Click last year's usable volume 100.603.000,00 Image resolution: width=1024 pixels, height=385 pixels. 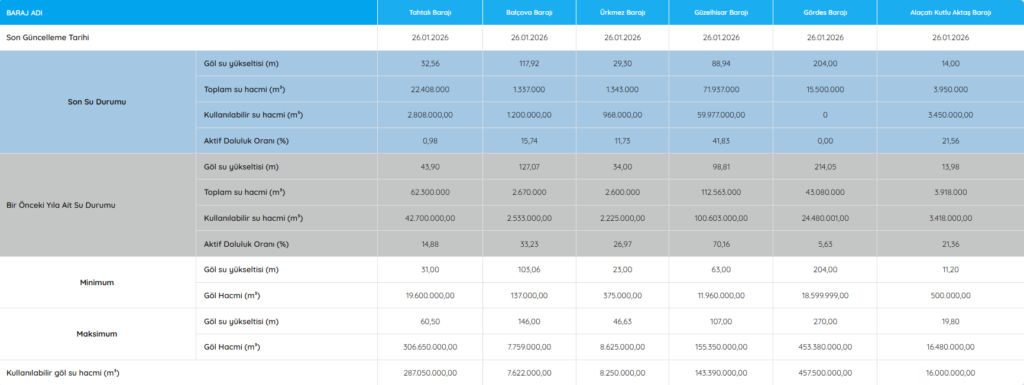(721, 218)
